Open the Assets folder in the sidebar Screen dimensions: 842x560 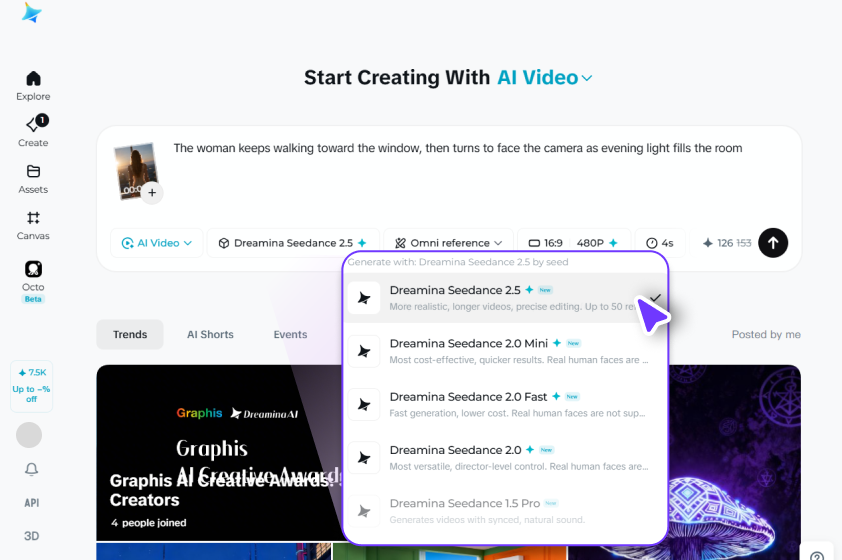coord(33,179)
